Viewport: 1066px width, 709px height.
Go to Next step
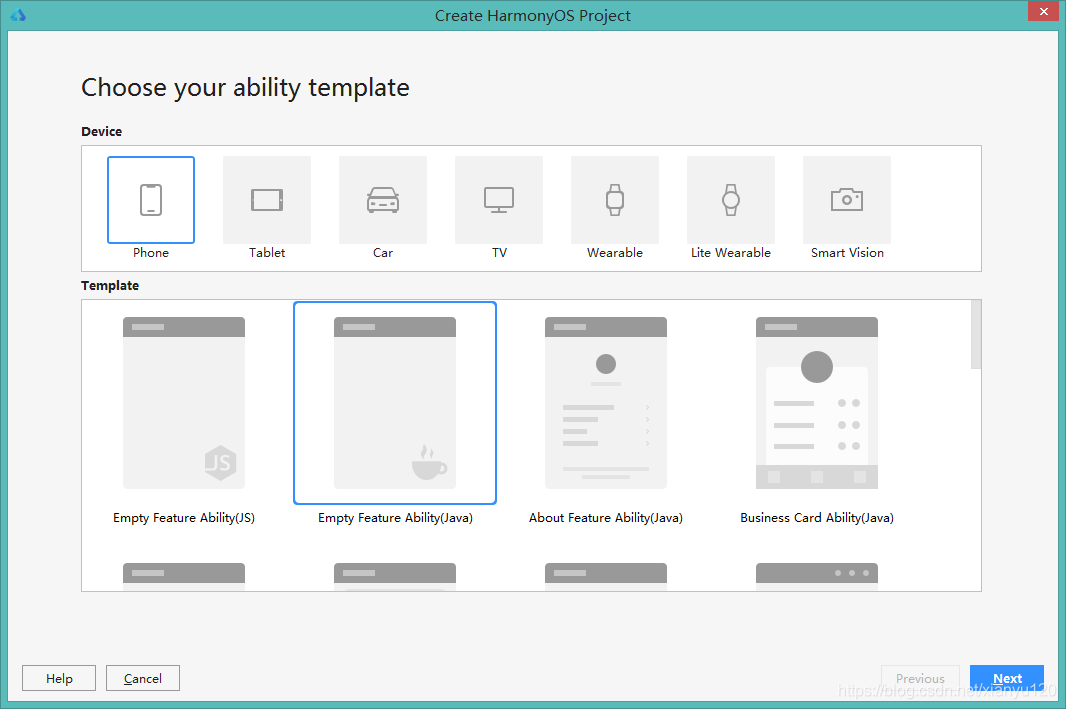tap(1007, 678)
